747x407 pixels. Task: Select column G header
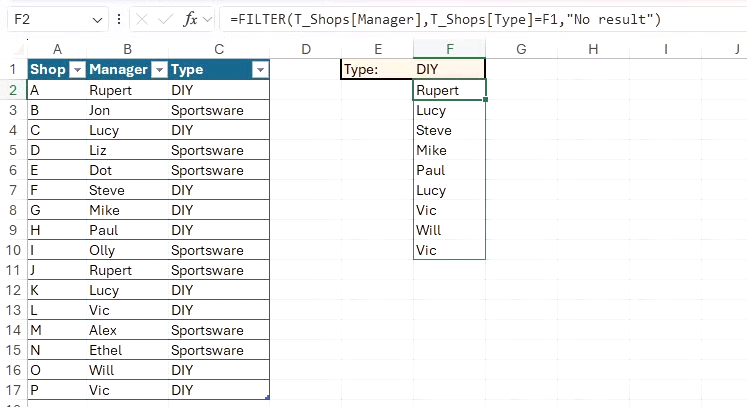coord(522,49)
